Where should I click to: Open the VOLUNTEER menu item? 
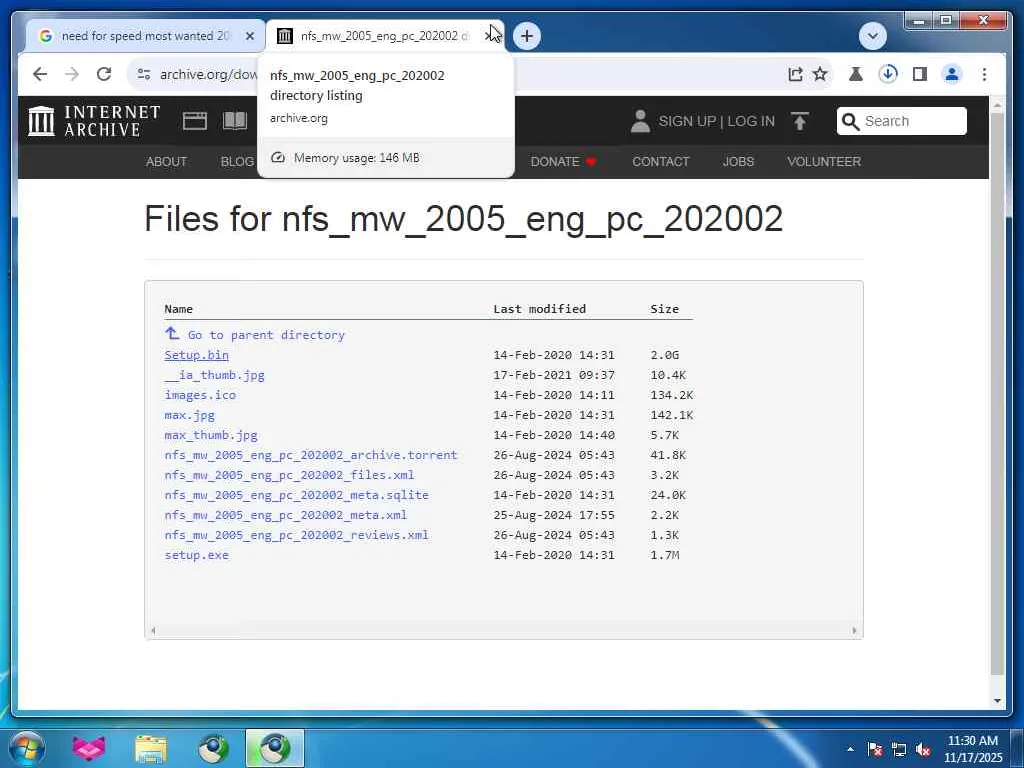(x=824, y=161)
